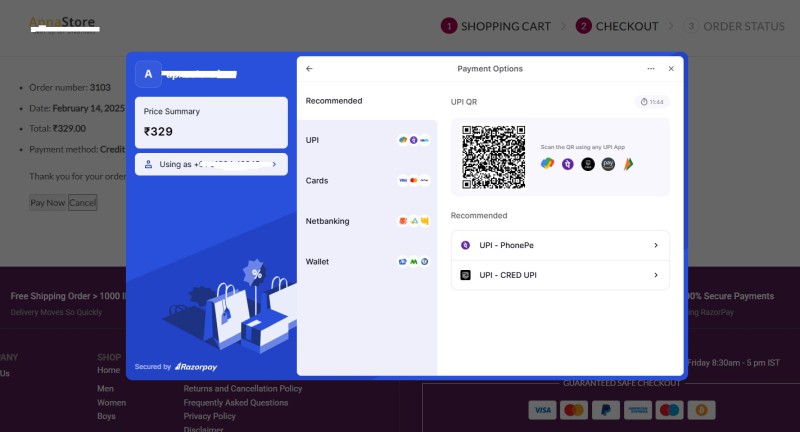Screen dimensions: 800x432
Task: Expand the UPI - PhonePe row chevron
Action: tap(656, 245)
